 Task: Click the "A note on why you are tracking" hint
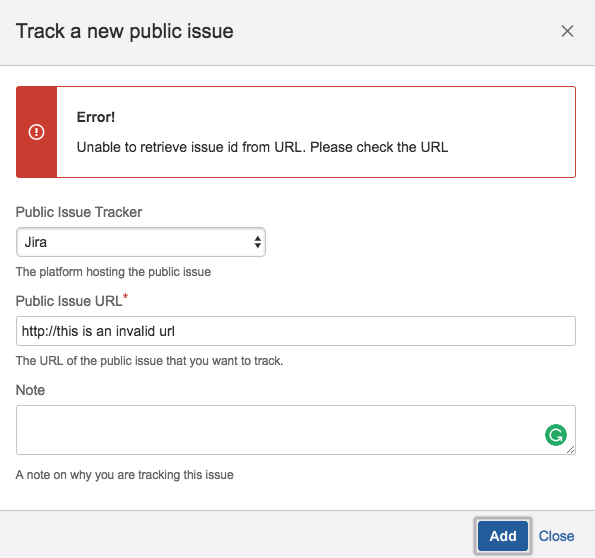(x=124, y=474)
